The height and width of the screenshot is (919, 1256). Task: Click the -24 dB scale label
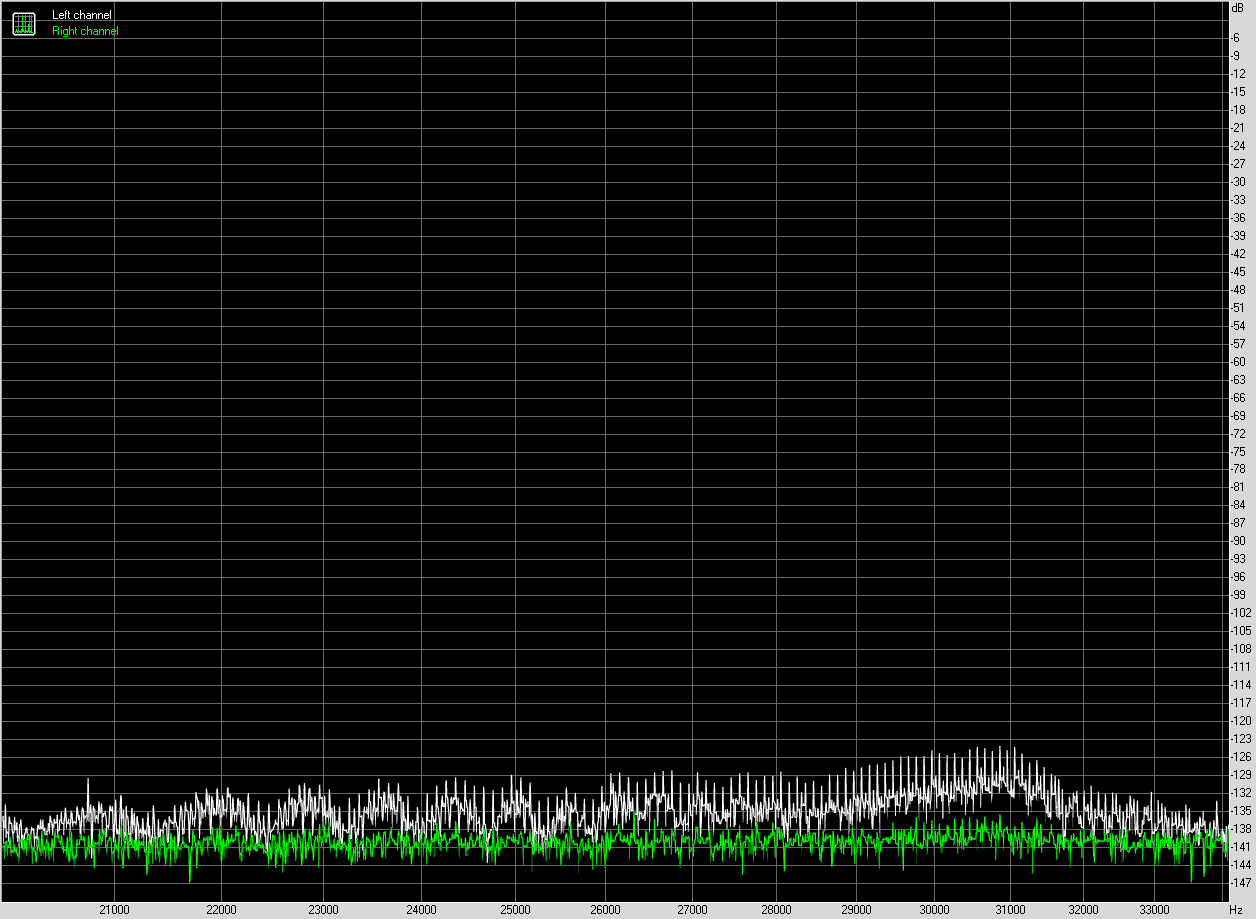1238,146
